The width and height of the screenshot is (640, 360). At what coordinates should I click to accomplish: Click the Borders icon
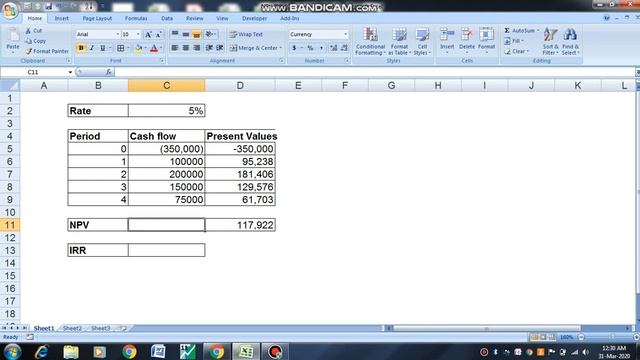pyautogui.click(x=120, y=48)
